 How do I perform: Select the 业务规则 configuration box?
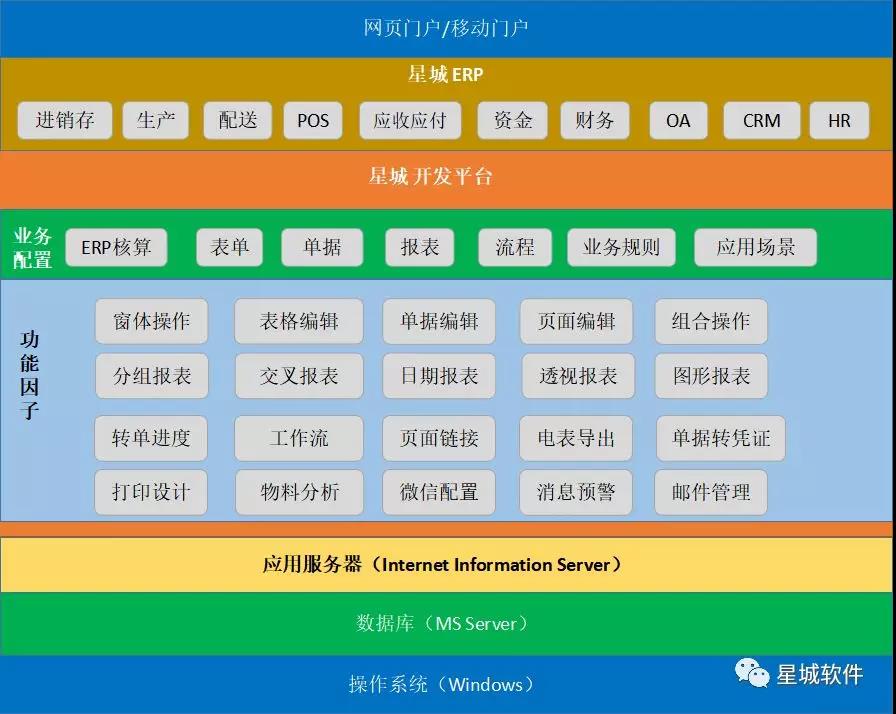pos(622,247)
